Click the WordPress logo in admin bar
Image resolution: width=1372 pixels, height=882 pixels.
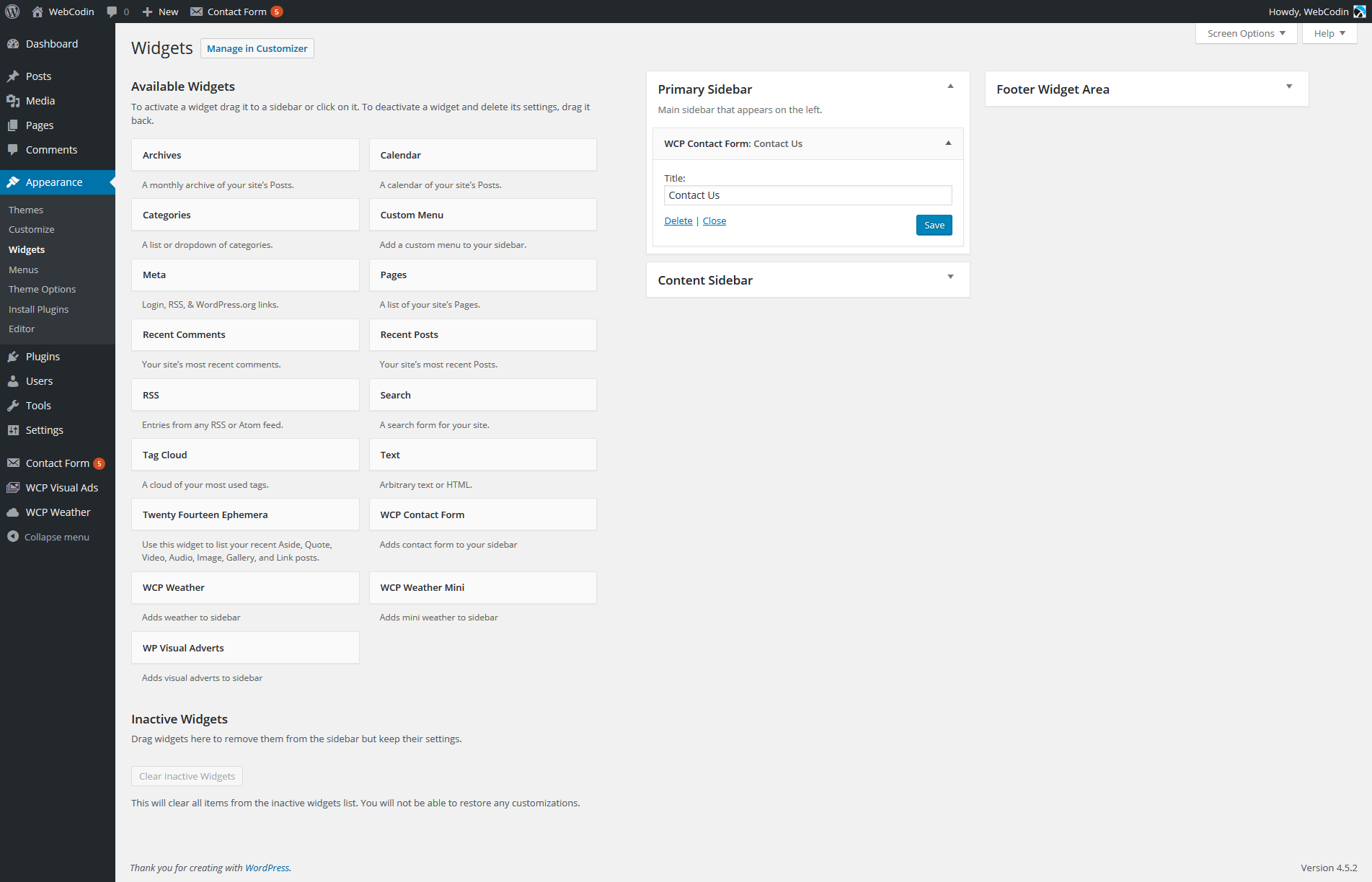12,12
